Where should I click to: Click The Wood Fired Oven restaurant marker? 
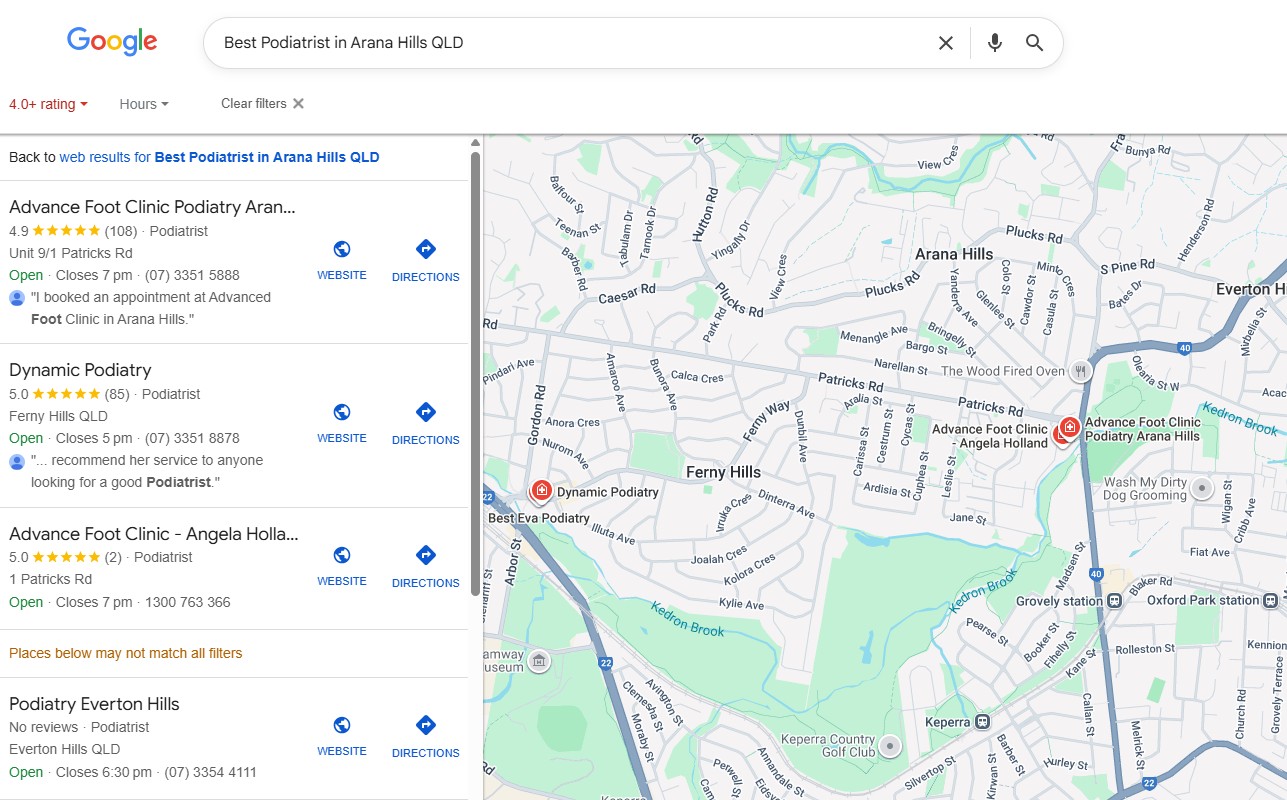coord(1080,371)
